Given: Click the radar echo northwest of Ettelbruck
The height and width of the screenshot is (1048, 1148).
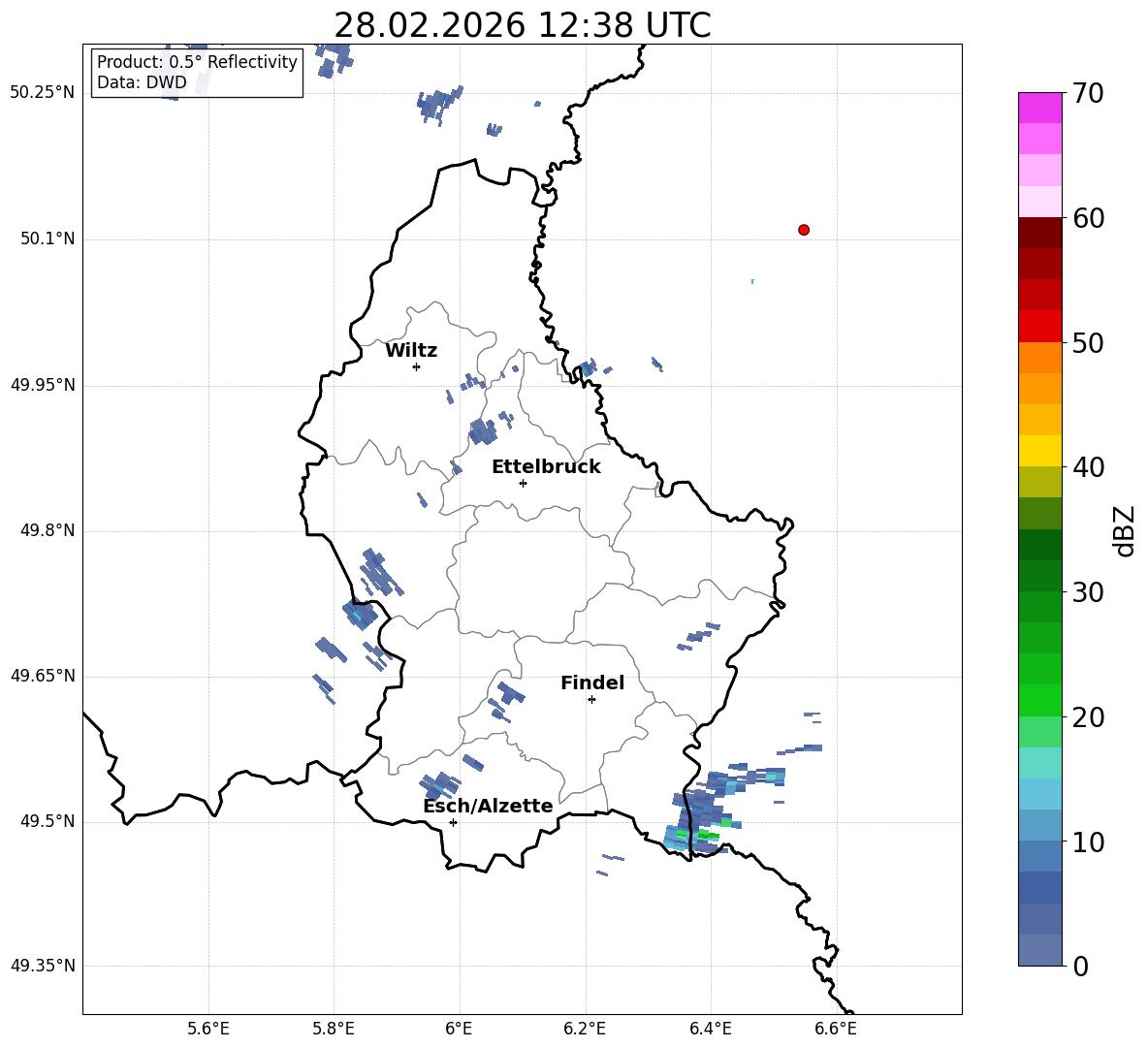Looking at the screenshot, I should click(x=483, y=431).
